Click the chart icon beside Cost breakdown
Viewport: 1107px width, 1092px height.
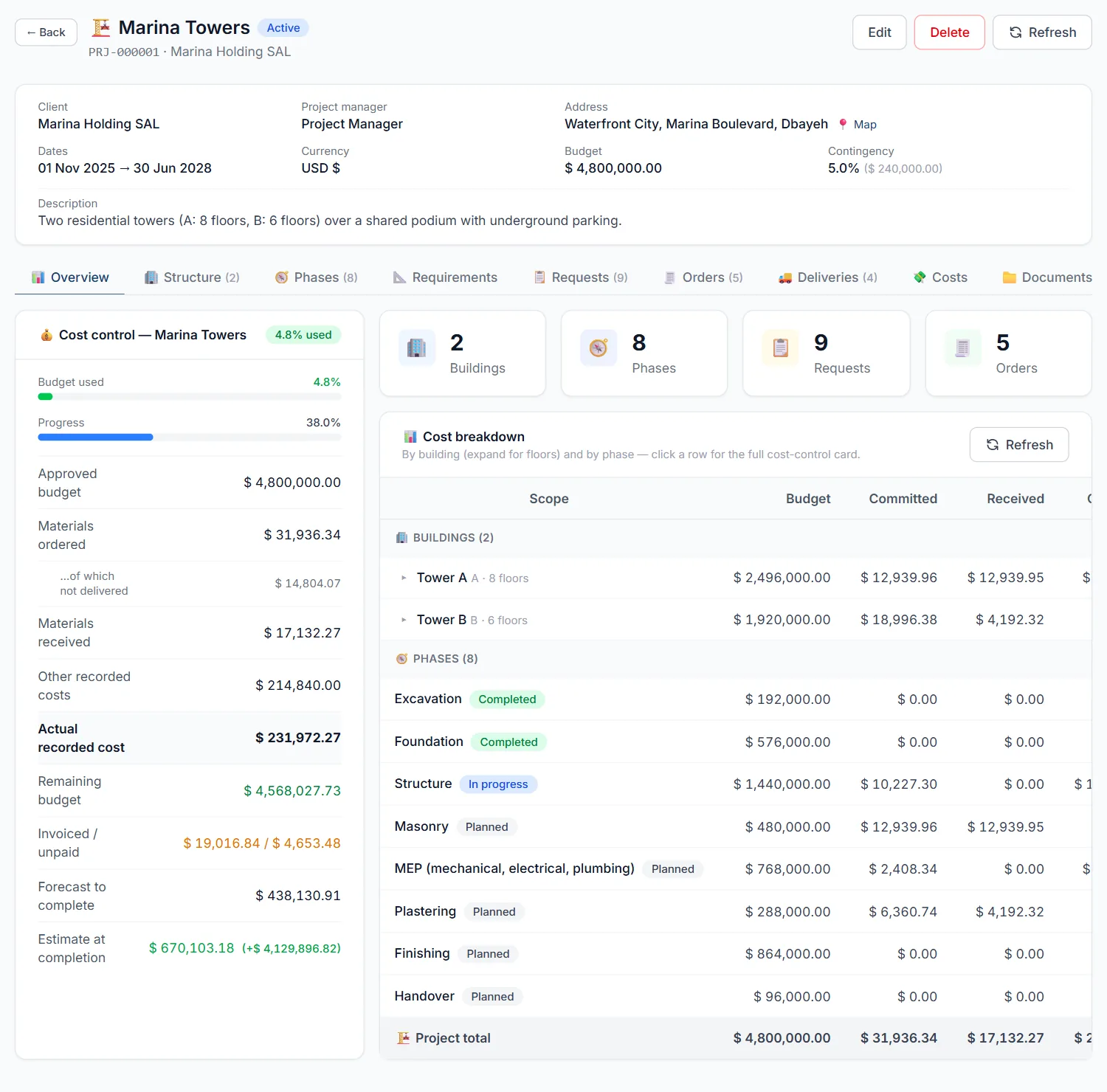tap(410, 437)
